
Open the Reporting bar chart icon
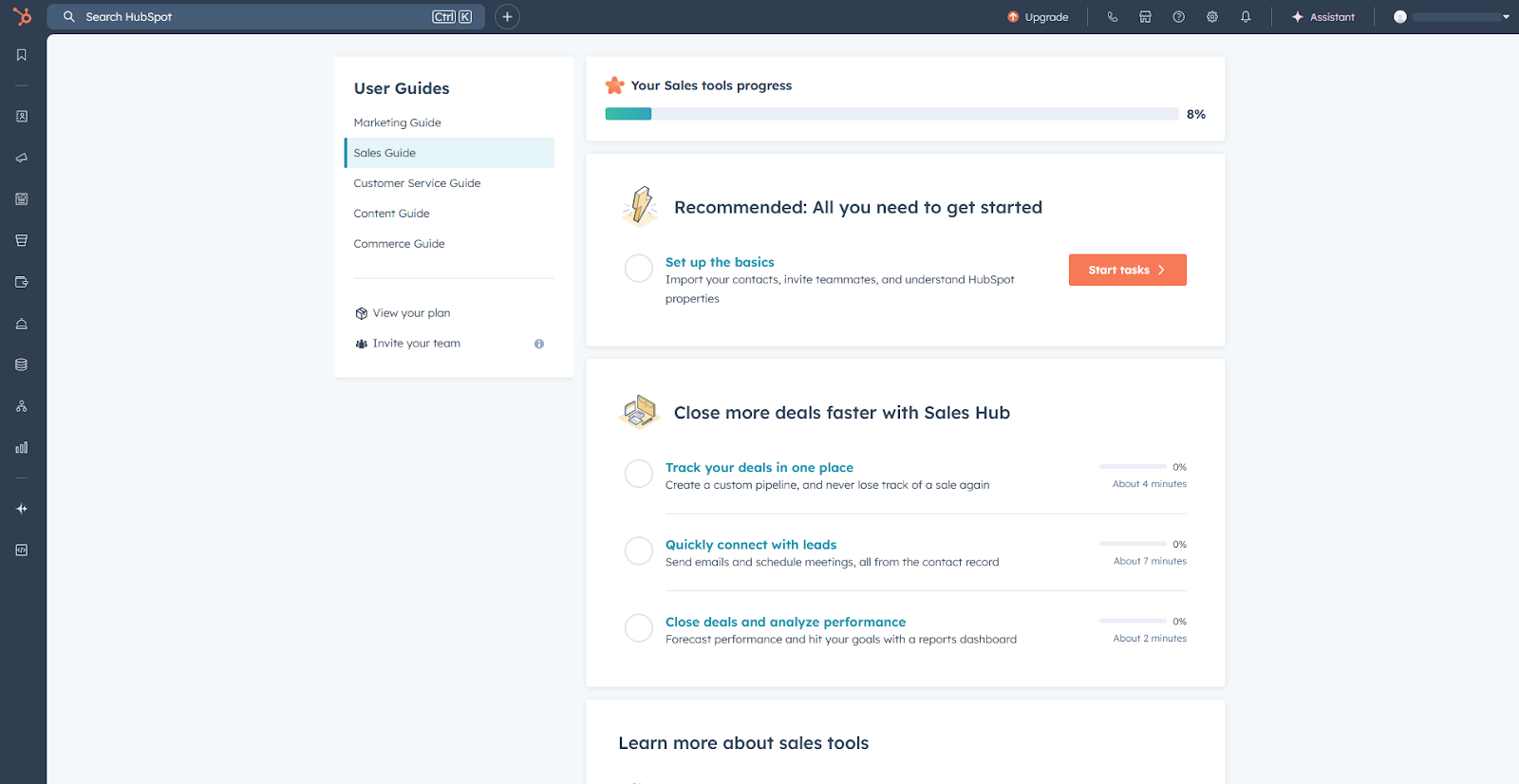point(21,447)
